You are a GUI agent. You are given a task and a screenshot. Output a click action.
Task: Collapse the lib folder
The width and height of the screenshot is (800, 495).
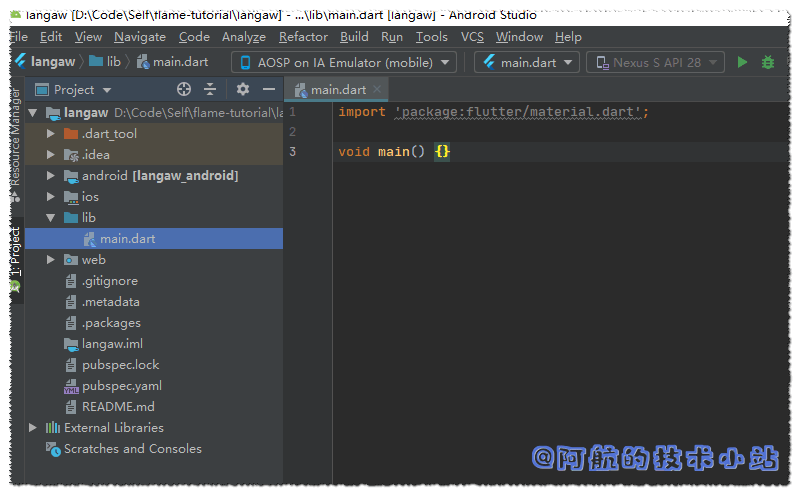51,218
